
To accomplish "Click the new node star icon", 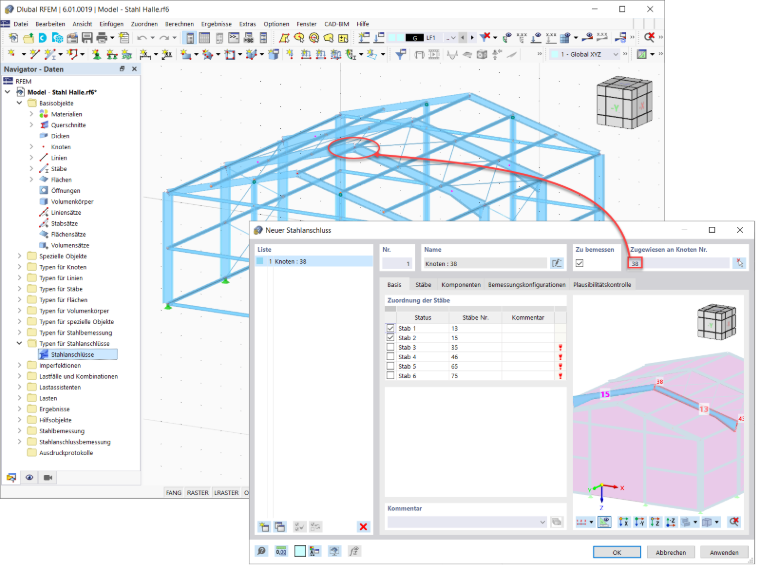I will [x=12, y=54].
